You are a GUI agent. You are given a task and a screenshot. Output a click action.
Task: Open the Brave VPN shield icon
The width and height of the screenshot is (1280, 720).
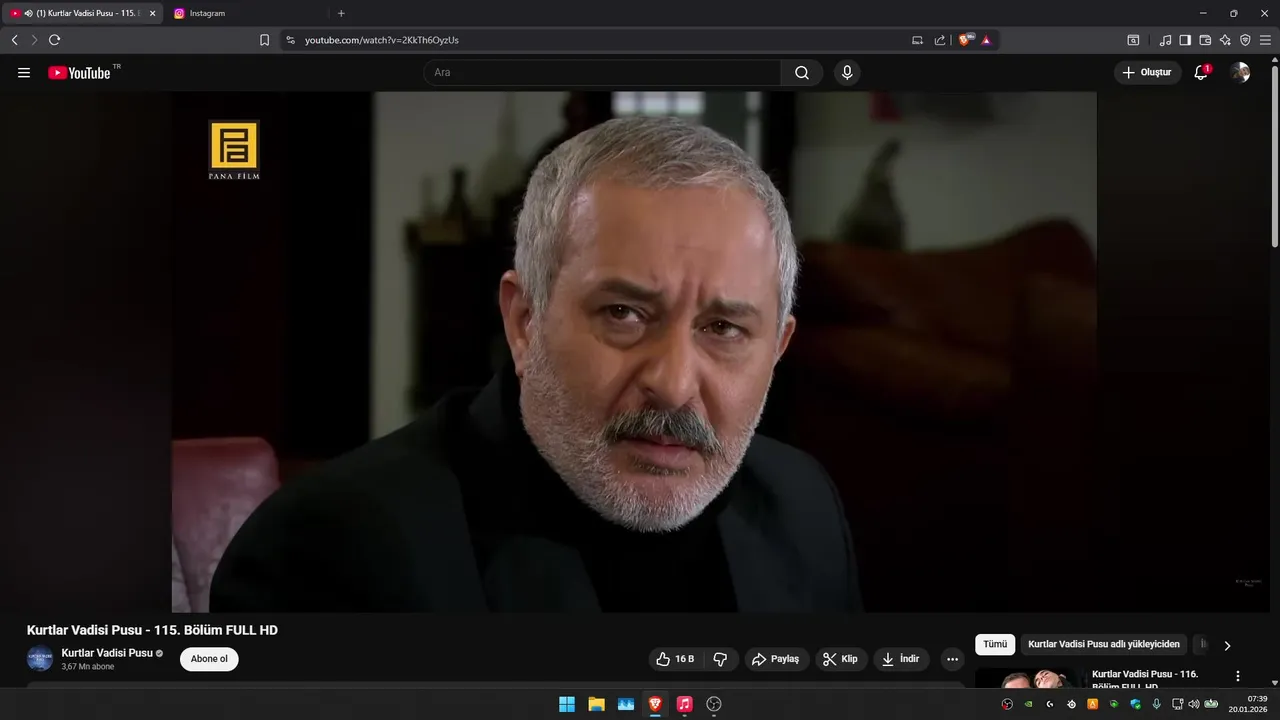[x=1245, y=40]
